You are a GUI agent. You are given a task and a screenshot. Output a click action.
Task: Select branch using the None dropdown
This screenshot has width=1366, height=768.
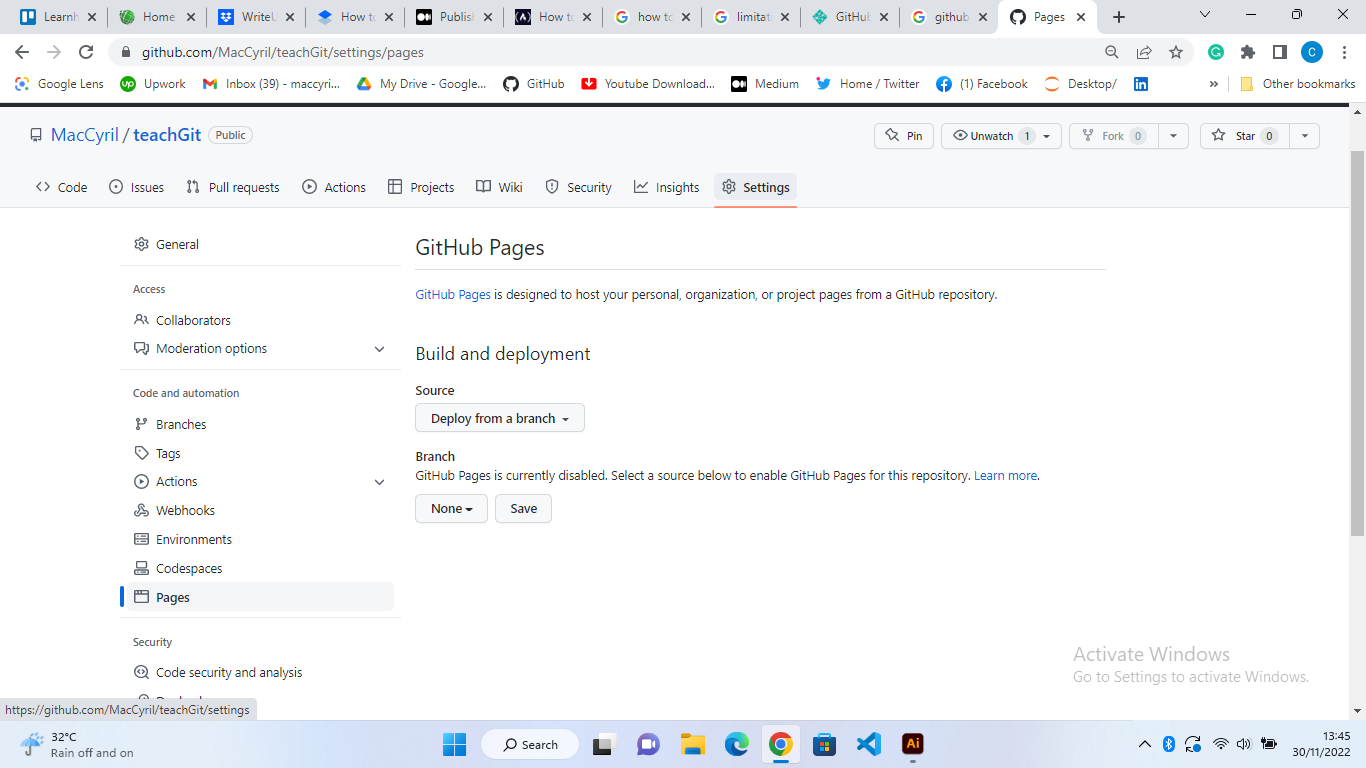click(x=451, y=508)
